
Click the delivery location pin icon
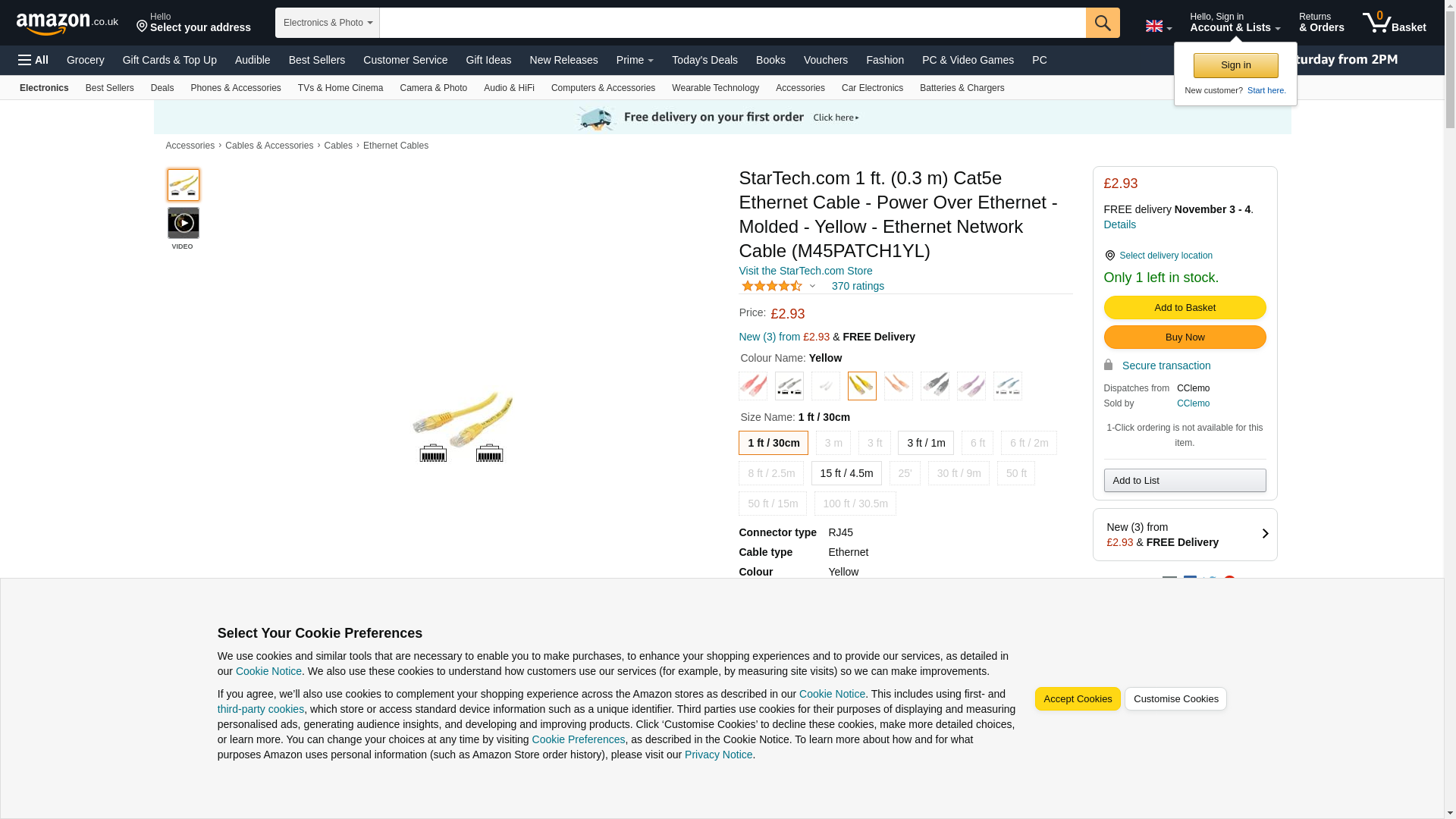[x=1109, y=256]
